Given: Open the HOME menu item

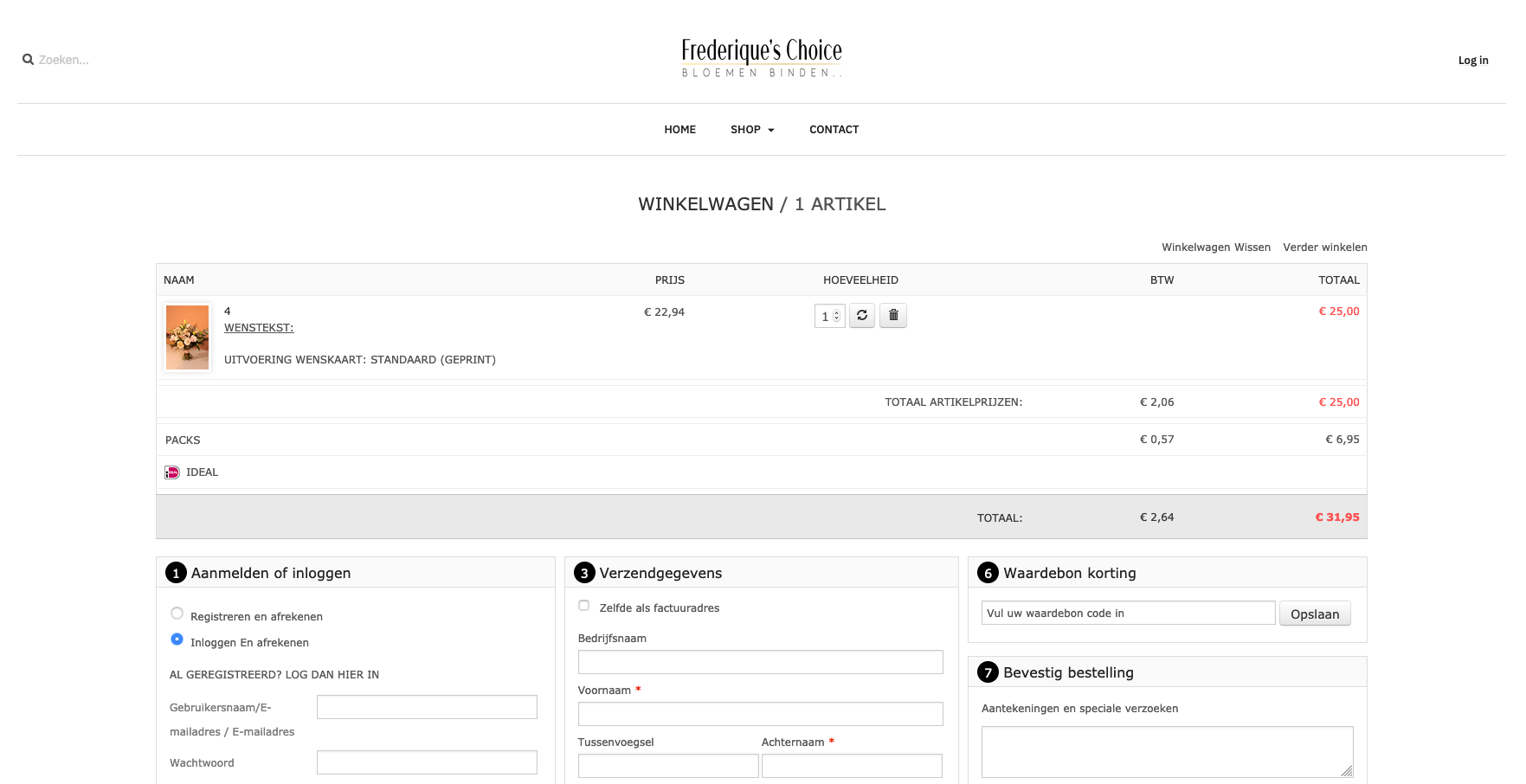Looking at the screenshot, I should pyautogui.click(x=679, y=130).
